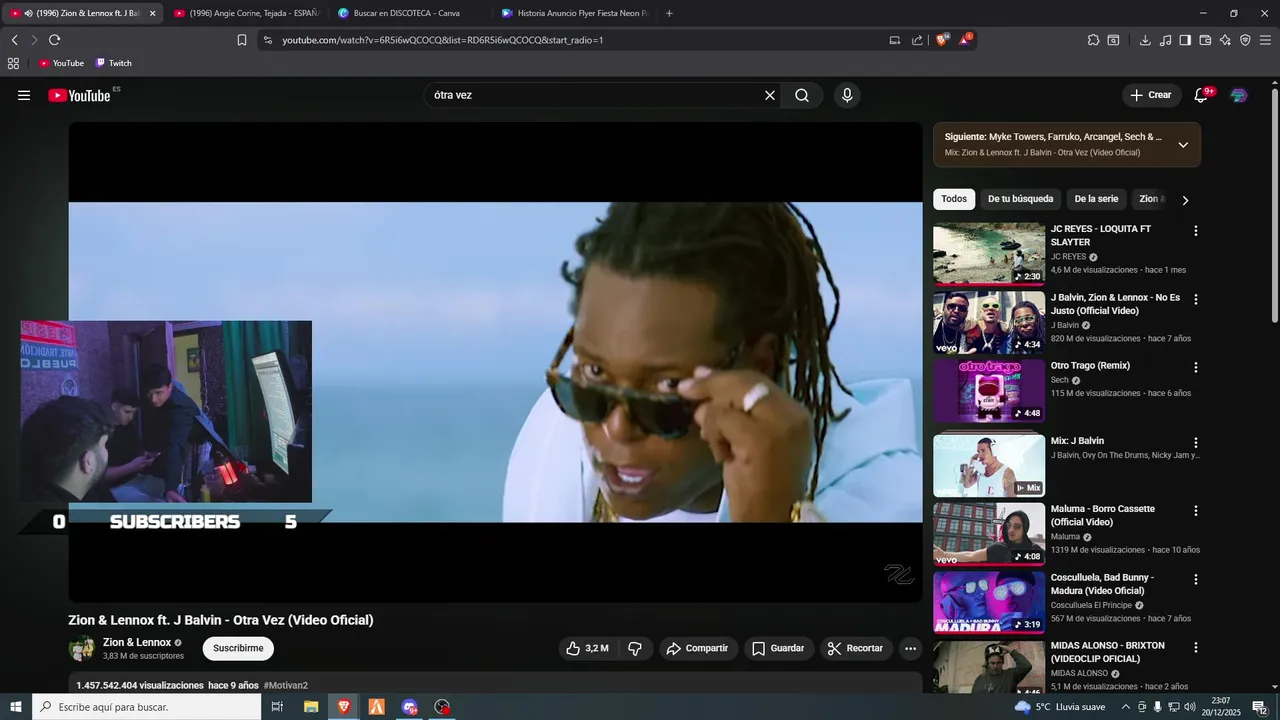Viewport: 1280px width, 720px height.
Task: Open Leo AI sparkle icon
Action: pos(1225,40)
